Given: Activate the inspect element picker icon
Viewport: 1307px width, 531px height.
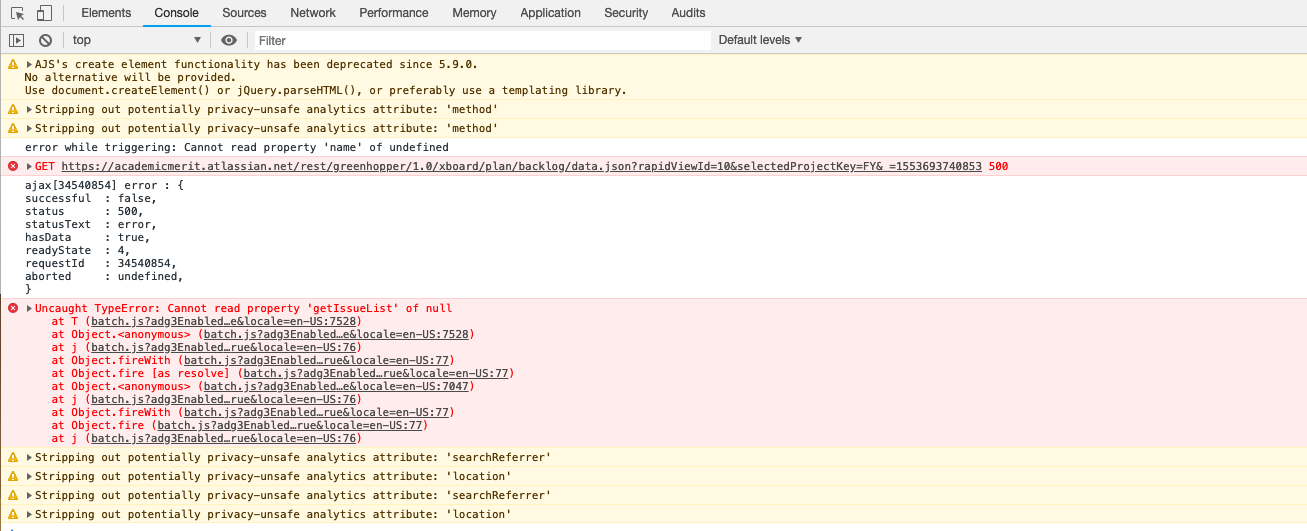Looking at the screenshot, I should click(17, 13).
